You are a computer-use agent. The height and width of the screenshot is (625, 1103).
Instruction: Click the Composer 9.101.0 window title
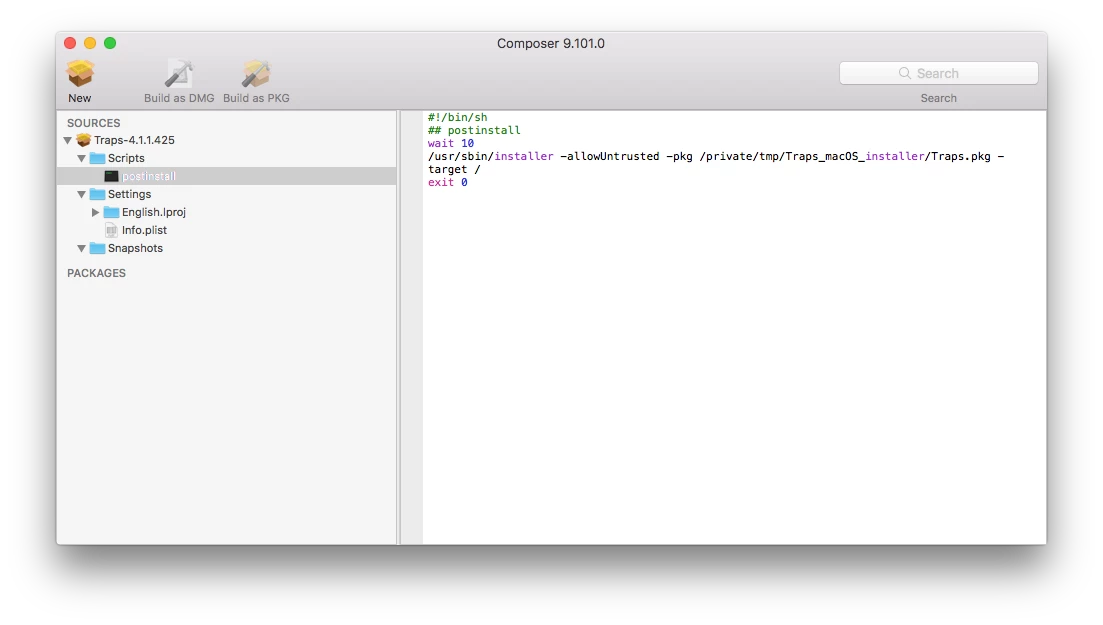pyautogui.click(x=551, y=44)
